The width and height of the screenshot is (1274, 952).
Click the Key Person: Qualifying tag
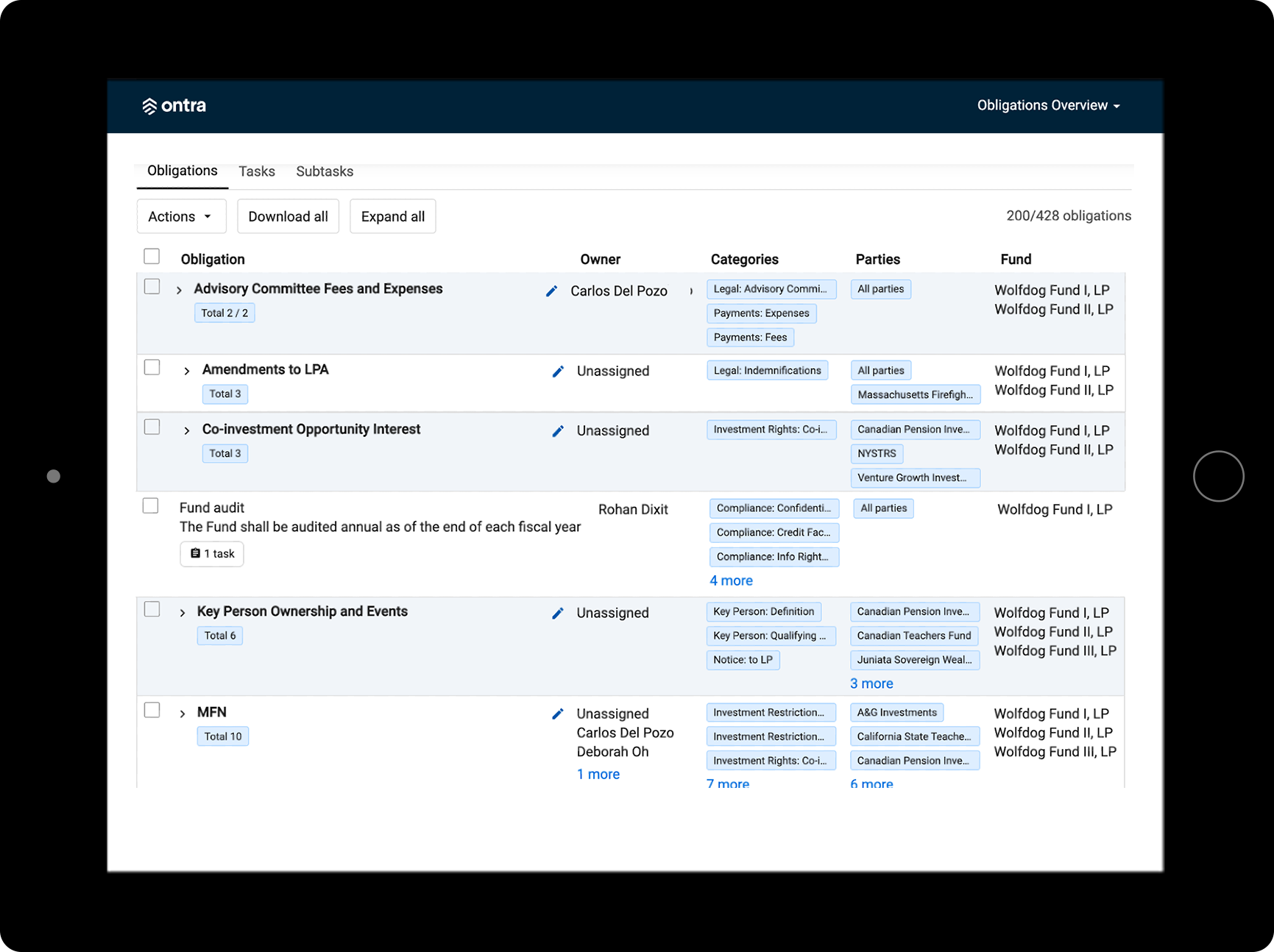pyautogui.click(x=771, y=636)
